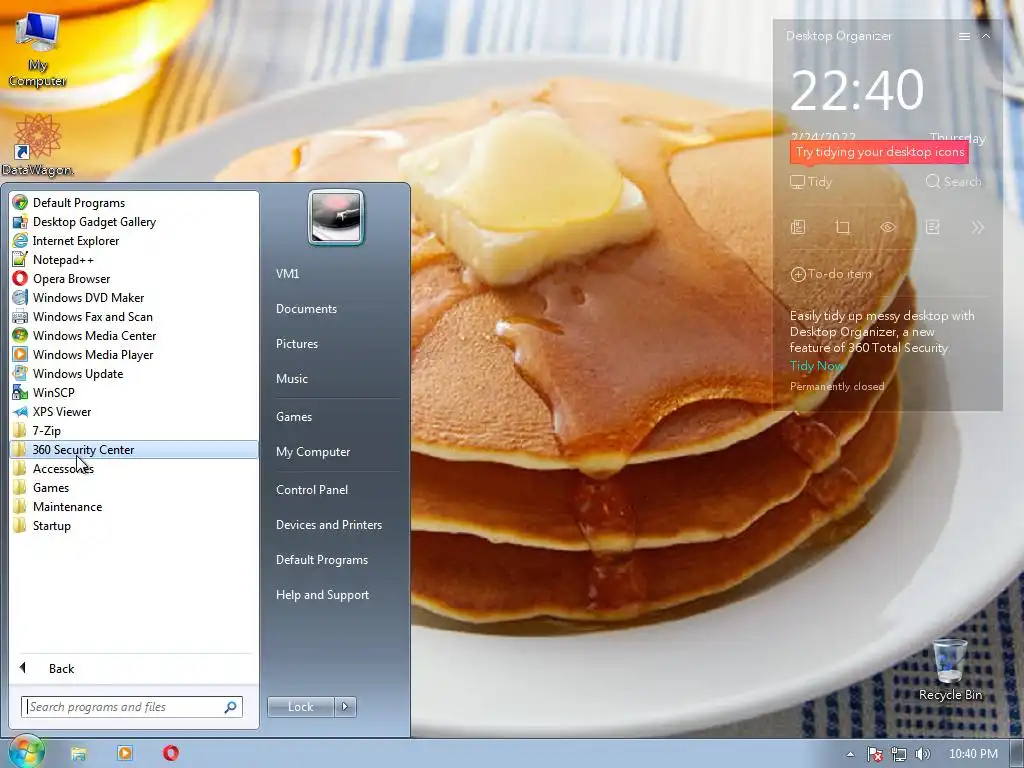Add a To-do item
The height and width of the screenshot is (768, 1024).
coord(831,274)
